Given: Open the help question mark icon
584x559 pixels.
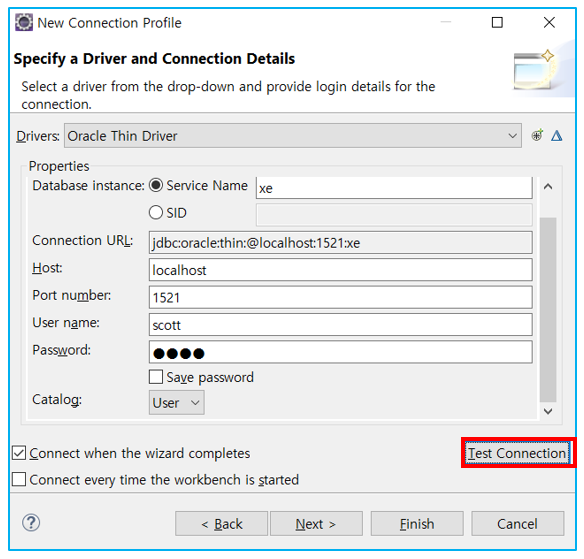Looking at the screenshot, I should tap(31, 523).
